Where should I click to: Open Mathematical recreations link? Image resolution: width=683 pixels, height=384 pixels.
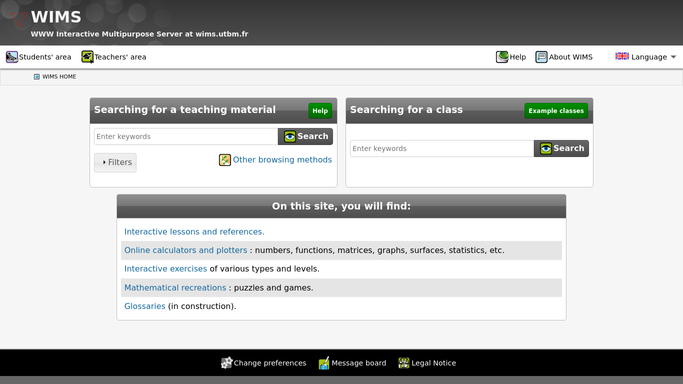pyautogui.click(x=175, y=288)
